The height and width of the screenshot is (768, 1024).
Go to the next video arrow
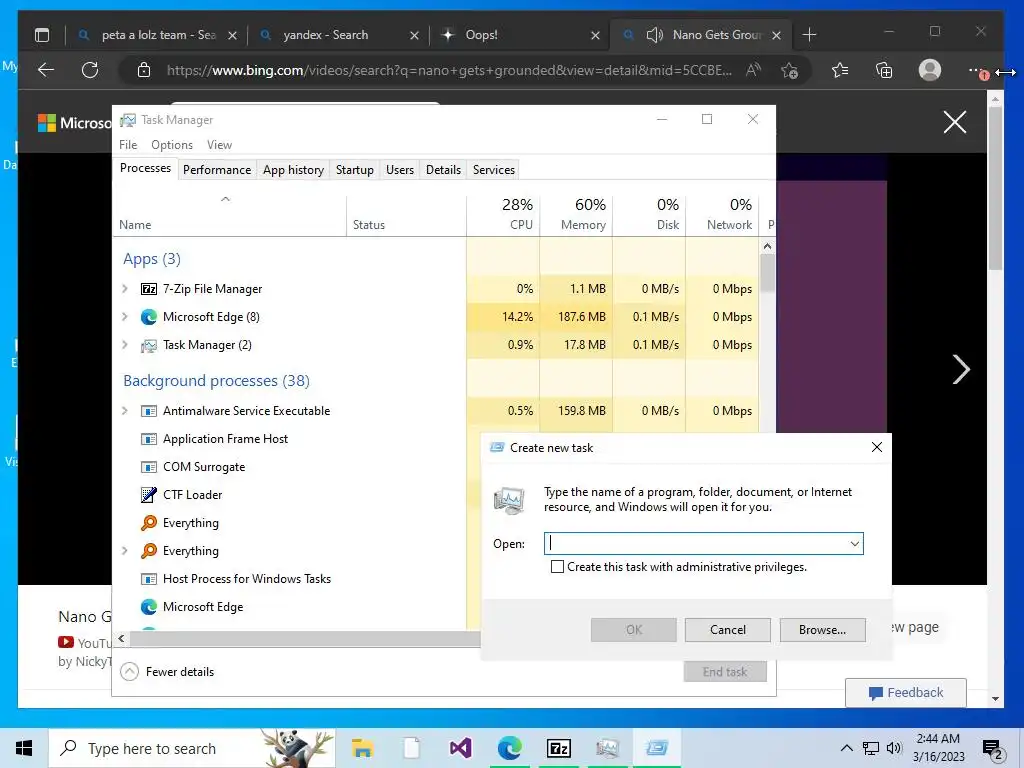(961, 369)
